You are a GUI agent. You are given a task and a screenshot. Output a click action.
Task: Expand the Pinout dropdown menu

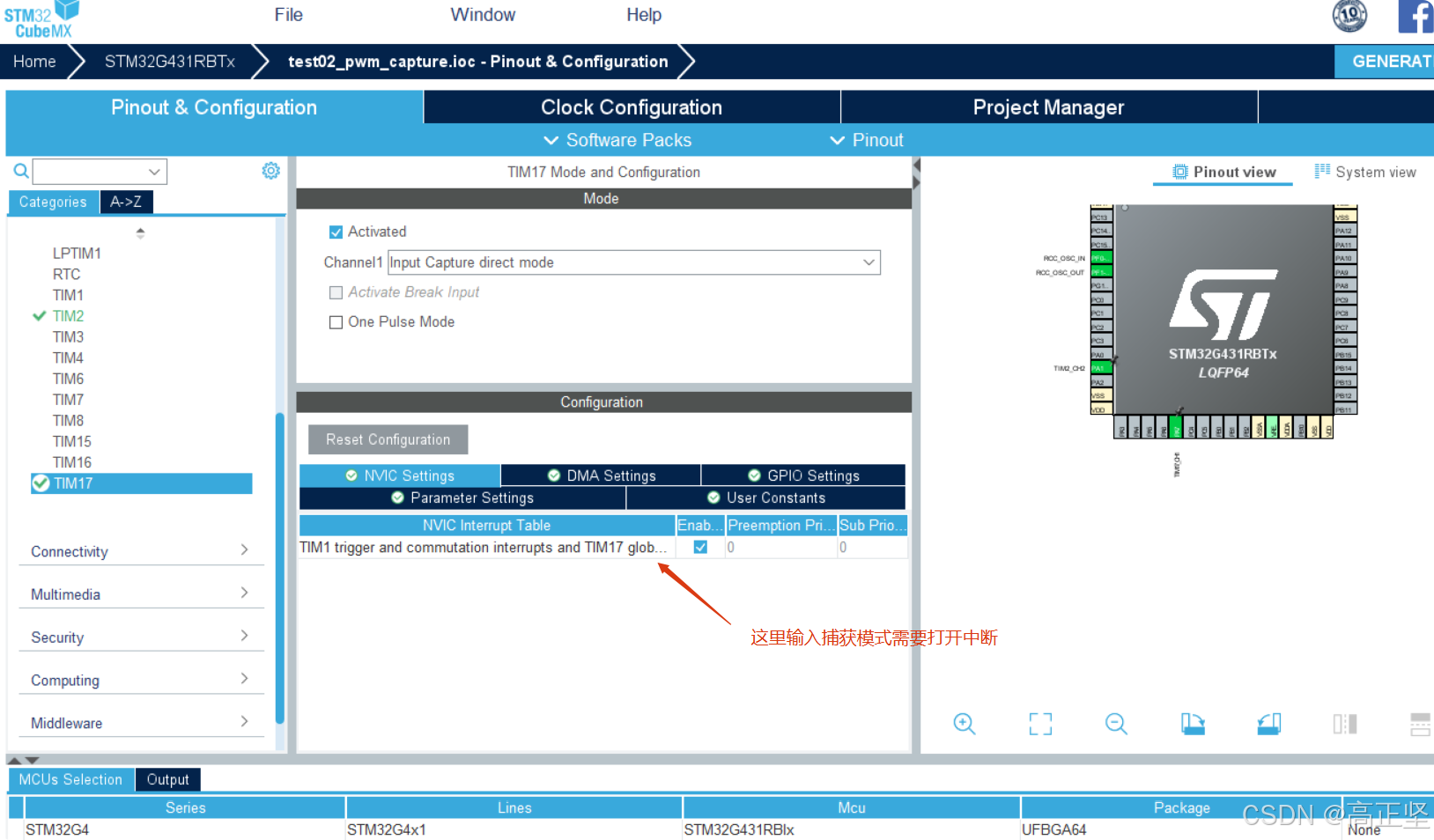click(867, 140)
